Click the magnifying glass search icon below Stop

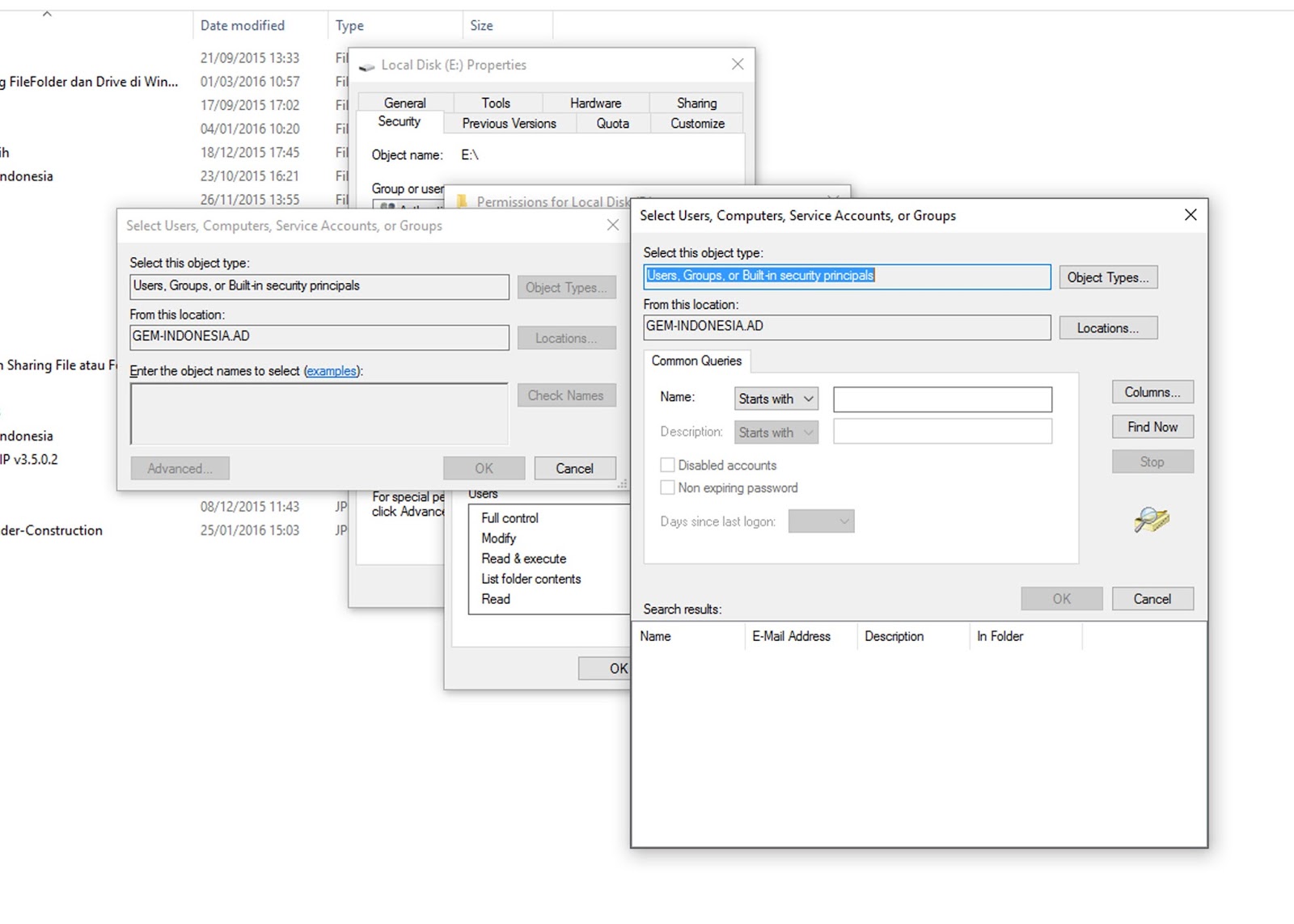pyautogui.click(x=1152, y=521)
